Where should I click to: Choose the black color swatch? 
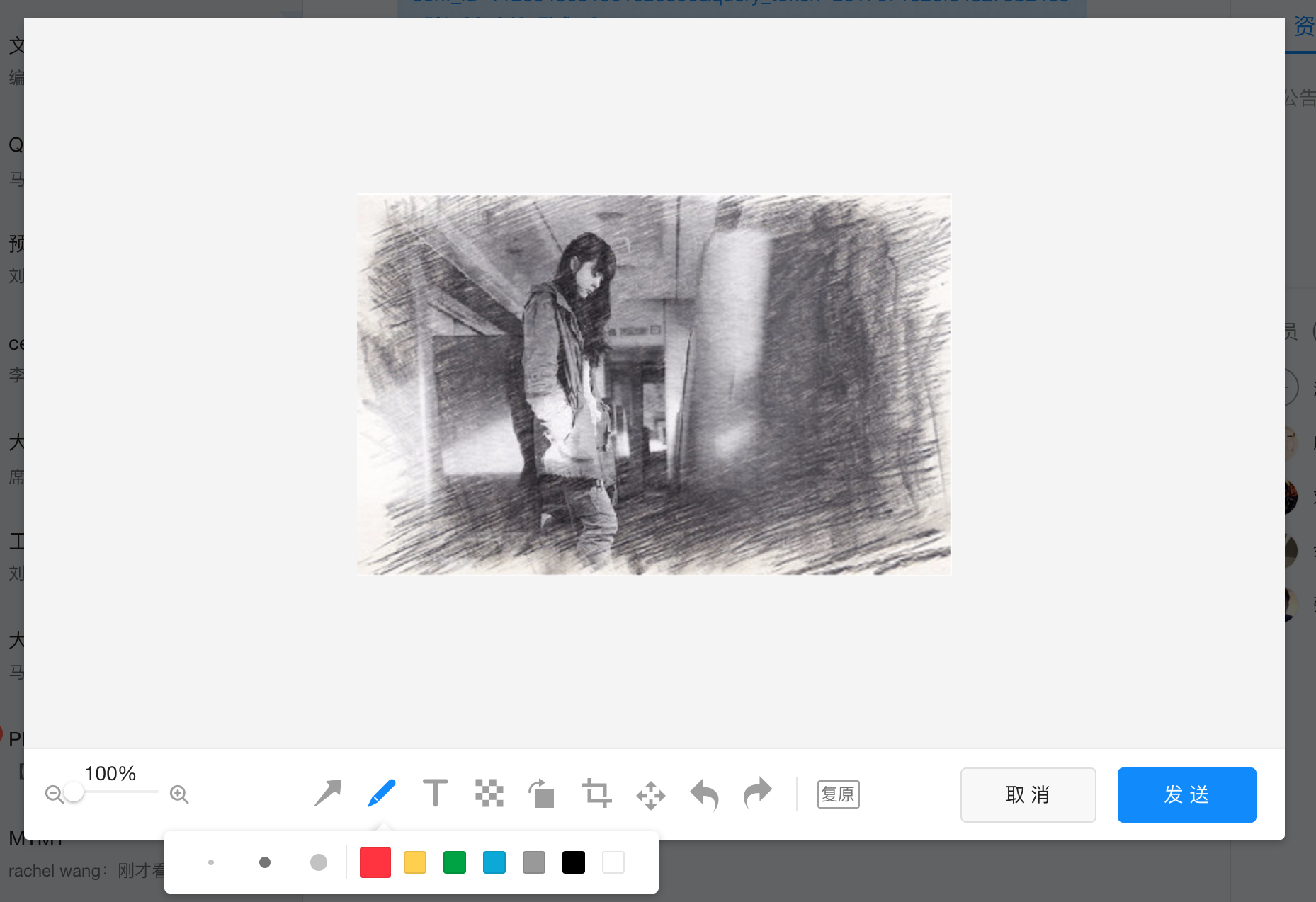[x=574, y=862]
